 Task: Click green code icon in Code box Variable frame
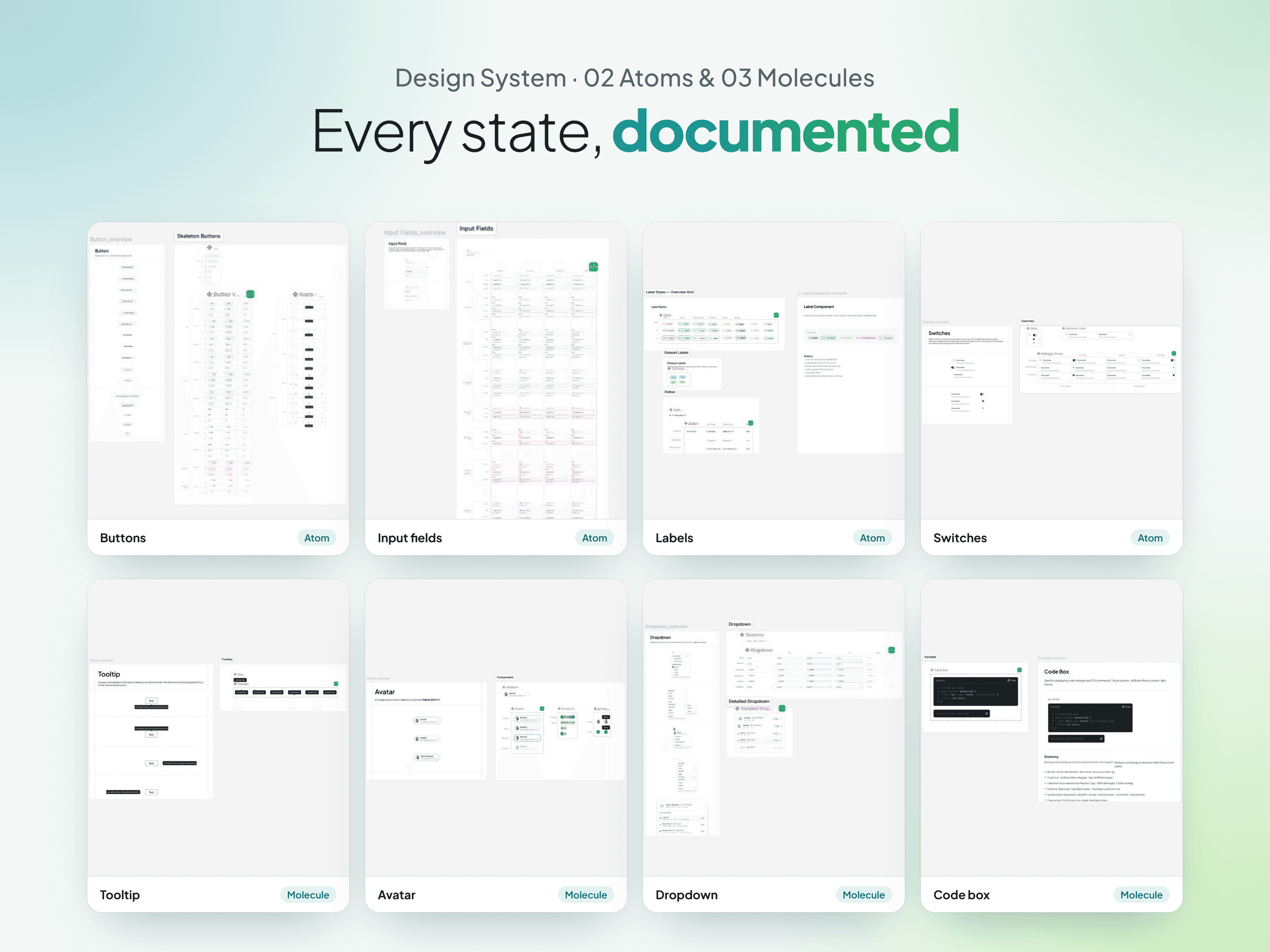point(1020,670)
